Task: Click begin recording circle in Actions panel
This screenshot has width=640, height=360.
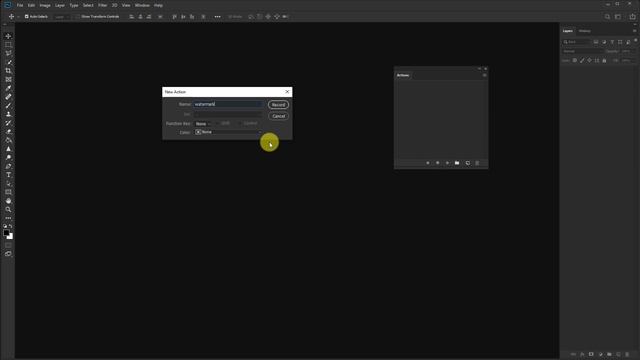Action: (438, 163)
